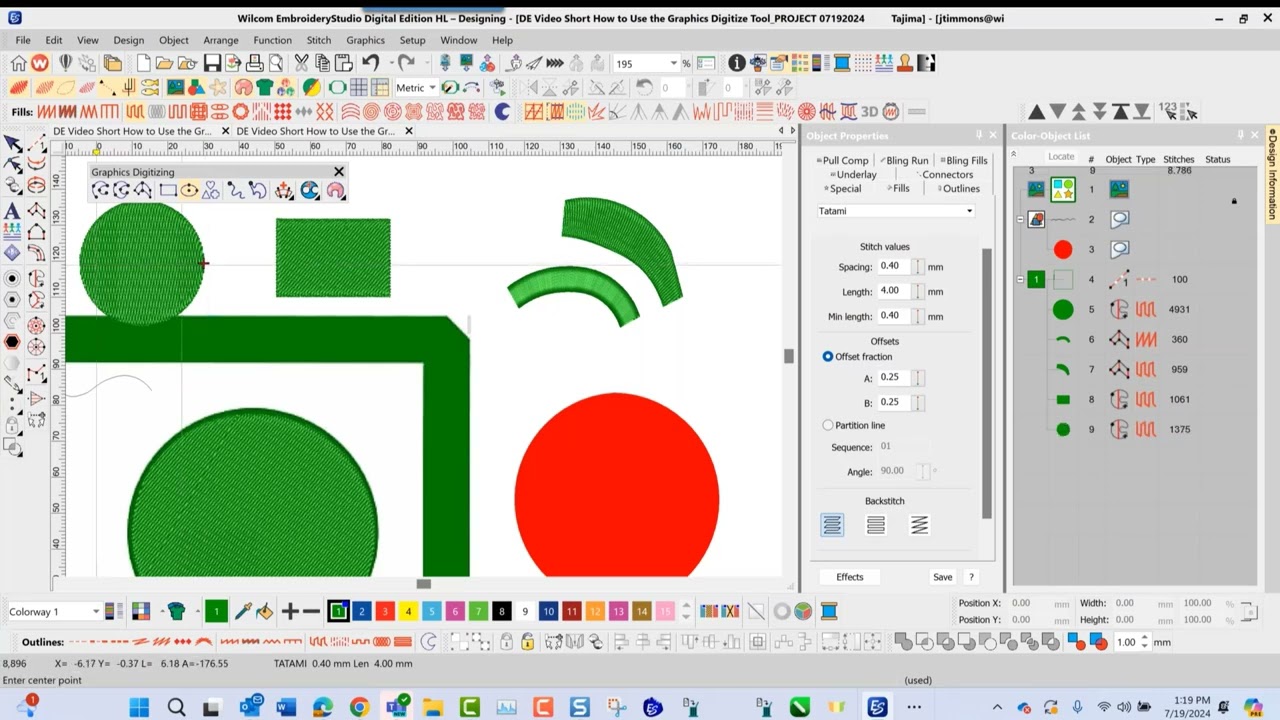Add a color with the plus icon

click(x=290, y=611)
